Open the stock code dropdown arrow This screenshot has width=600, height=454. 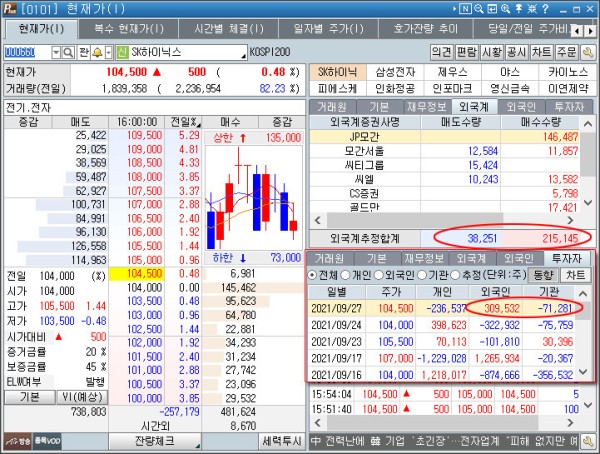[56, 52]
